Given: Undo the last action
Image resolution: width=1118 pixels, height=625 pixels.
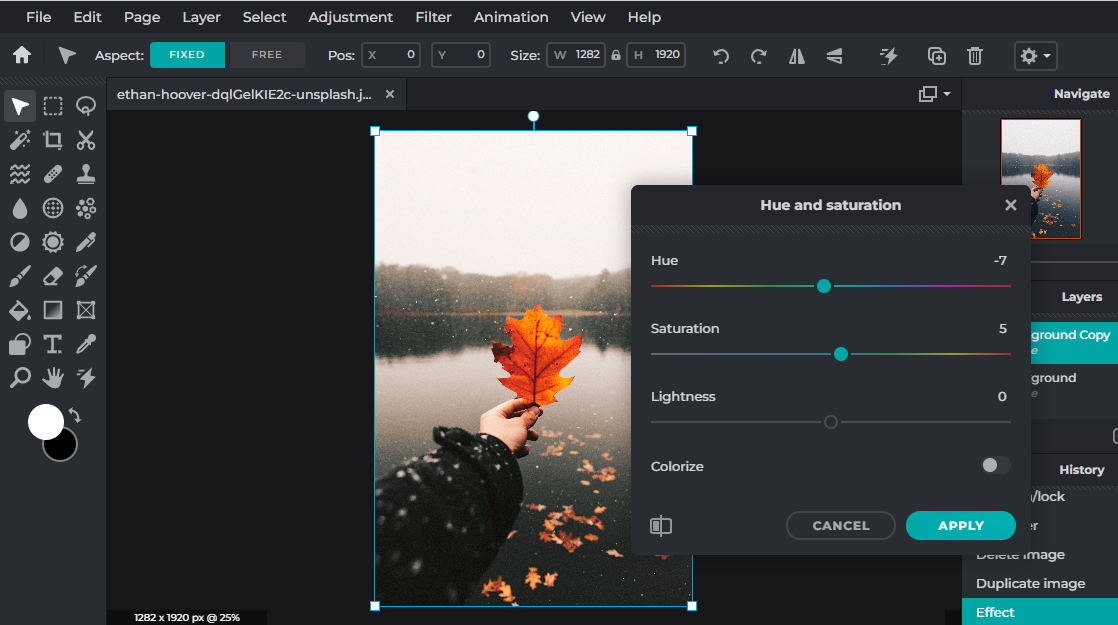Looking at the screenshot, I should tap(720, 55).
